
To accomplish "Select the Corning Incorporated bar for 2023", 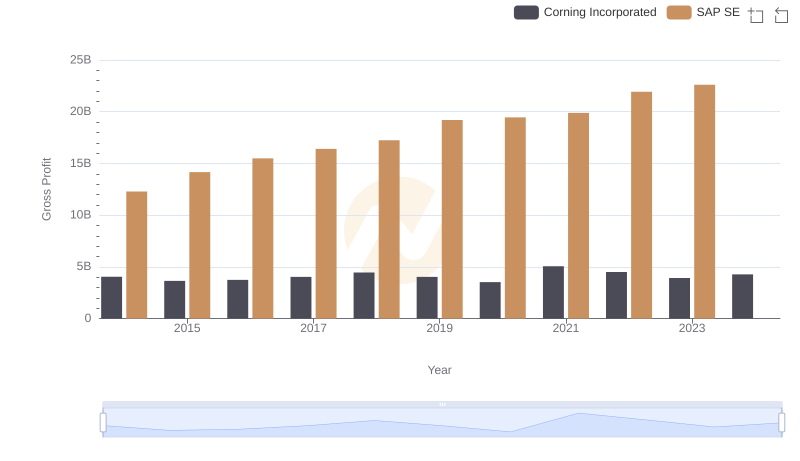I will coord(680,298).
